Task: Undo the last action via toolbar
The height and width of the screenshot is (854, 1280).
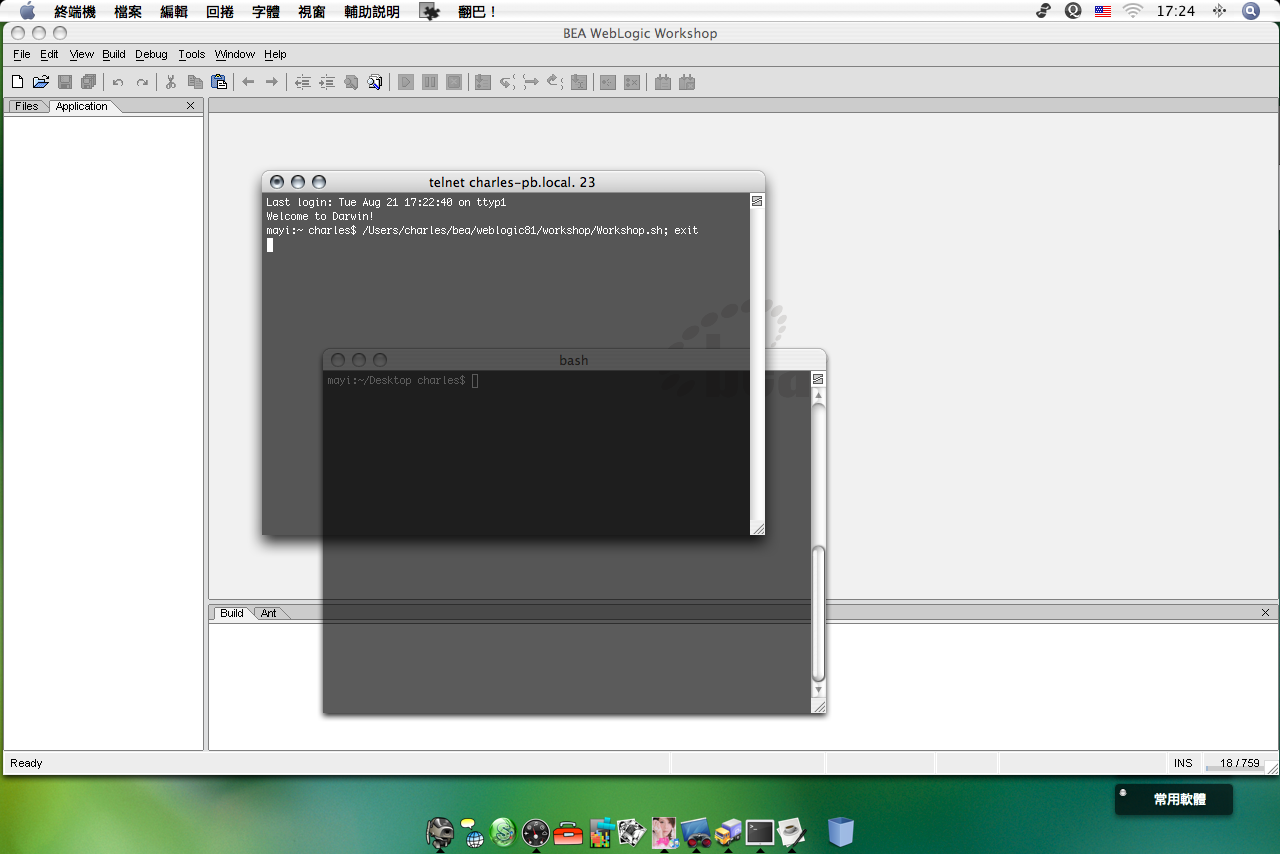Action: point(118,82)
